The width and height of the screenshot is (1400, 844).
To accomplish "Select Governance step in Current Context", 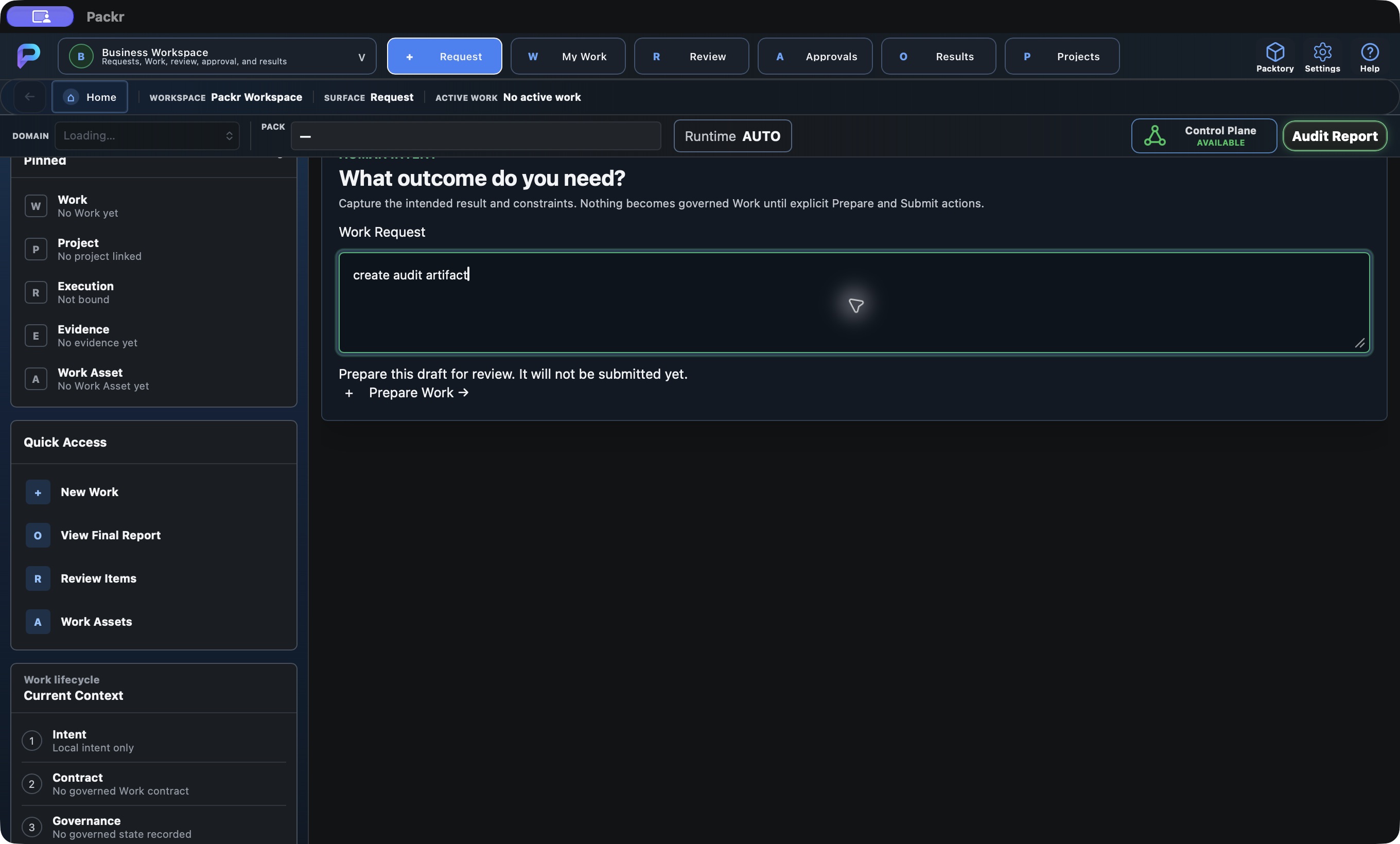I will [x=154, y=827].
